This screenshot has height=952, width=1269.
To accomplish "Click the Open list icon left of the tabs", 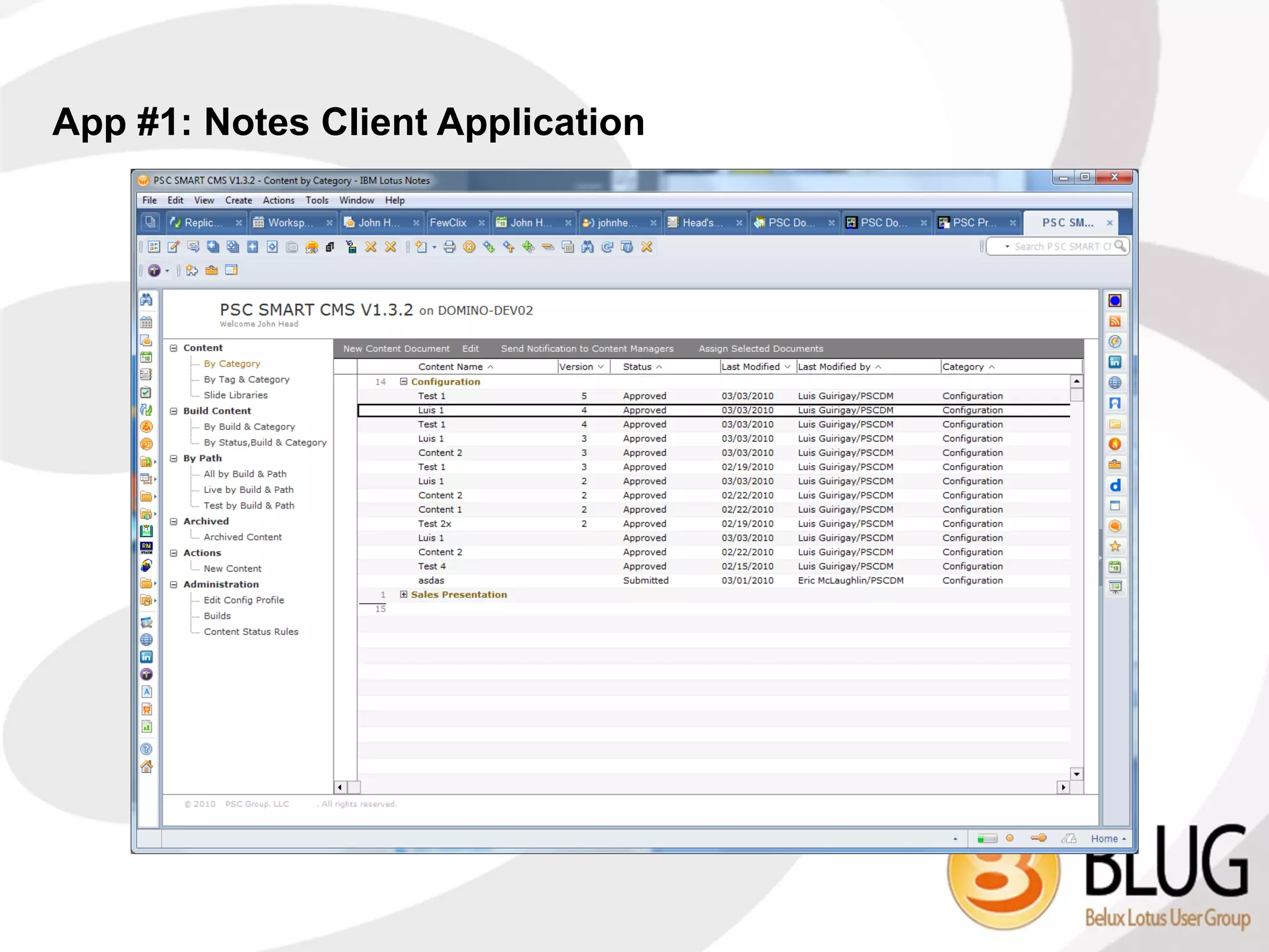I will (x=150, y=222).
